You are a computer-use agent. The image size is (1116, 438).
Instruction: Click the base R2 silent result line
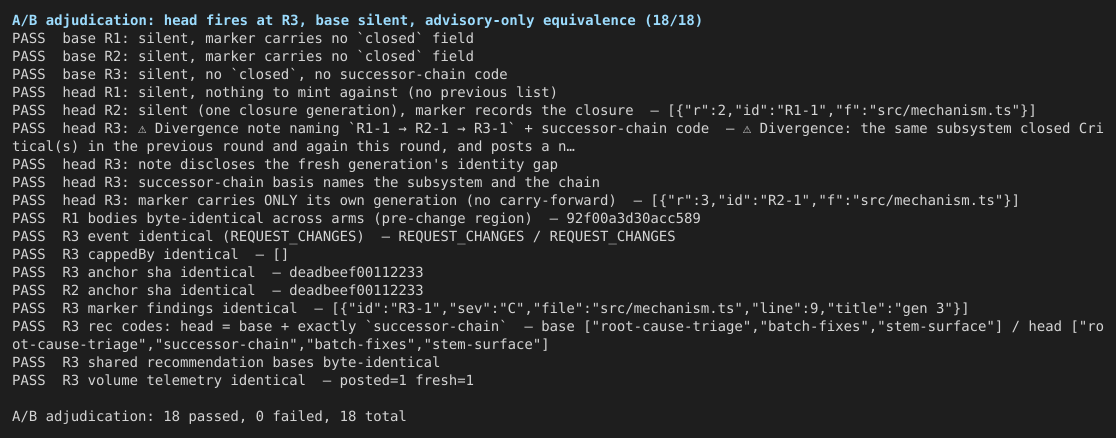tap(243, 56)
